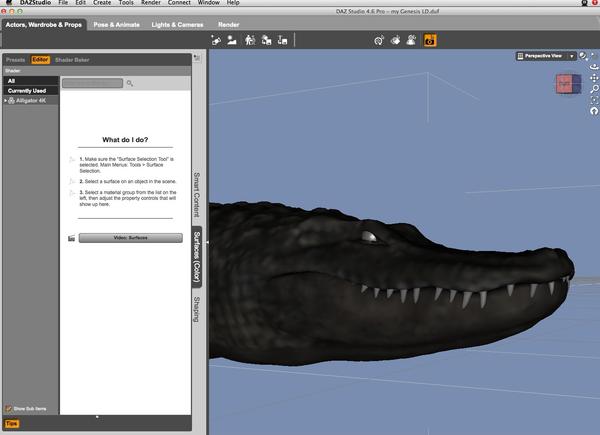
Task: Open the Presets tab
Action: click(15, 60)
